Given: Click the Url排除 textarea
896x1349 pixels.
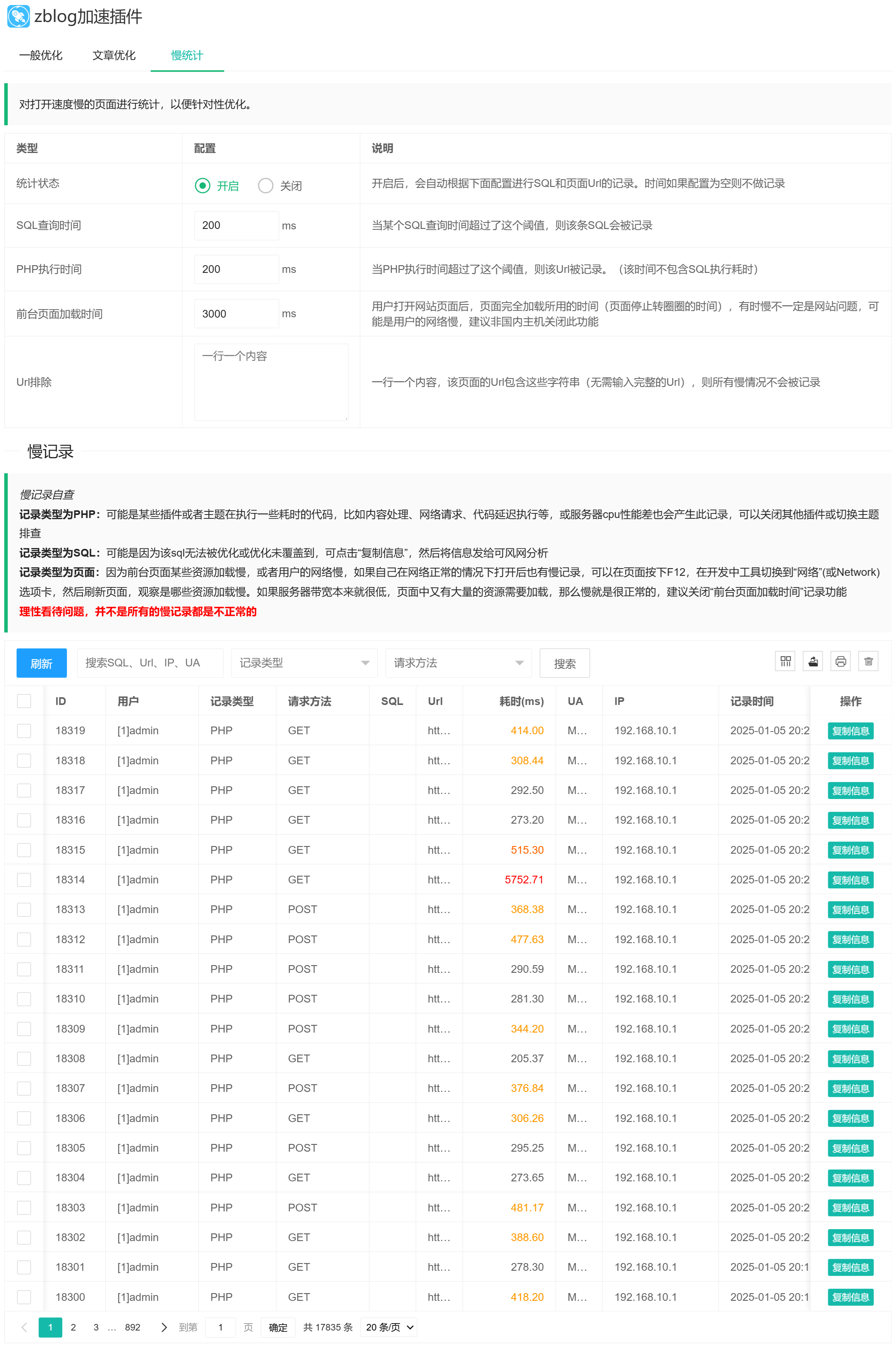Looking at the screenshot, I should tap(271, 382).
